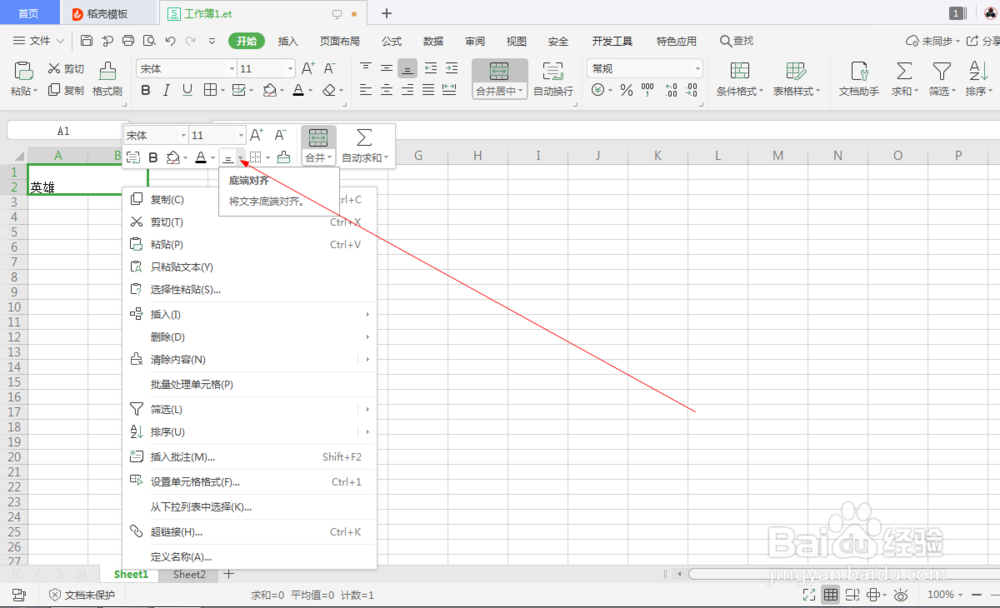Choose Format Cells (设置单元格格式) in context menu
This screenshot has width=1000, height=608.
point(249,482)
